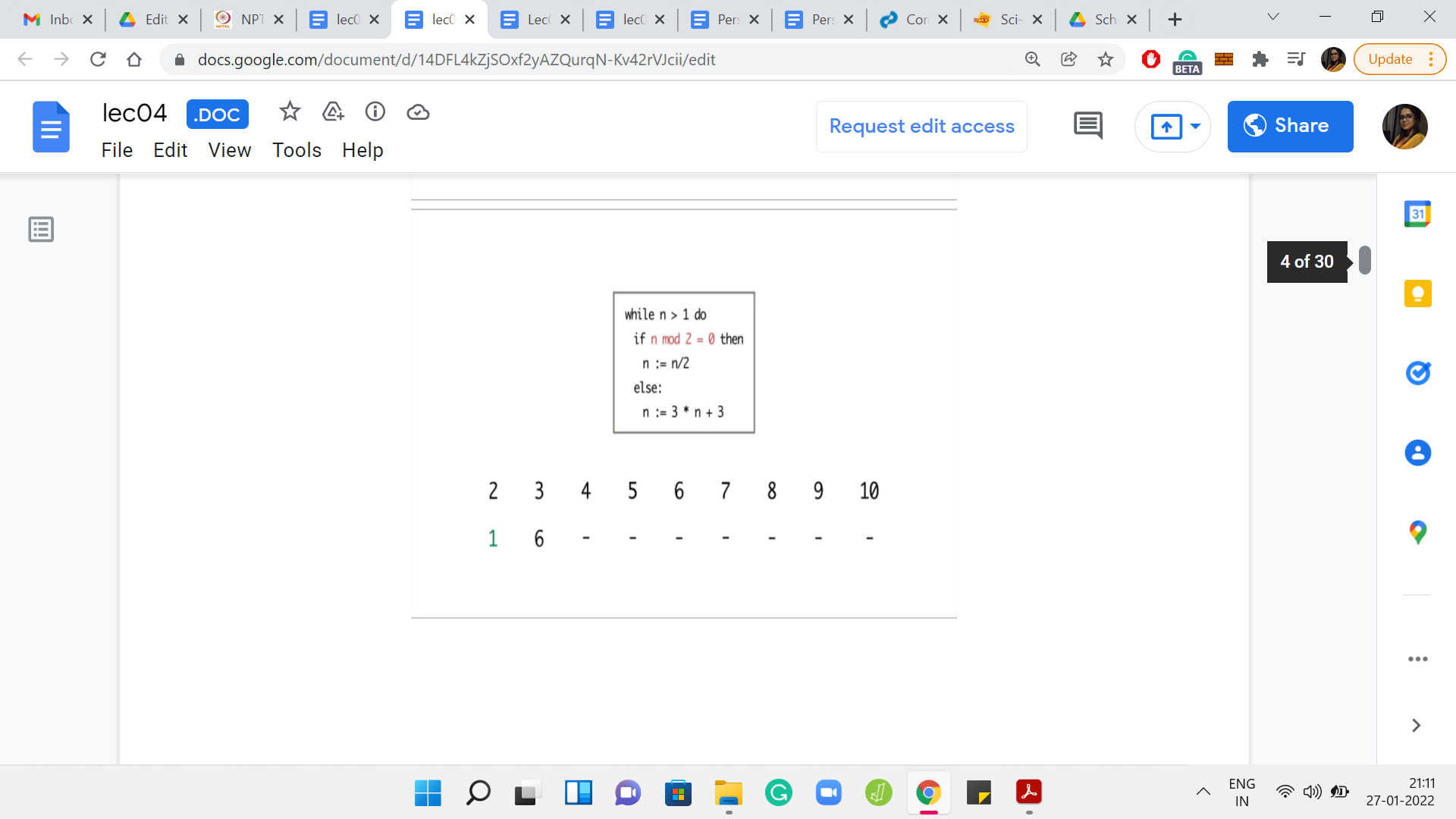Open the Tools menu
1456x819 pixels.
point(297,150)
